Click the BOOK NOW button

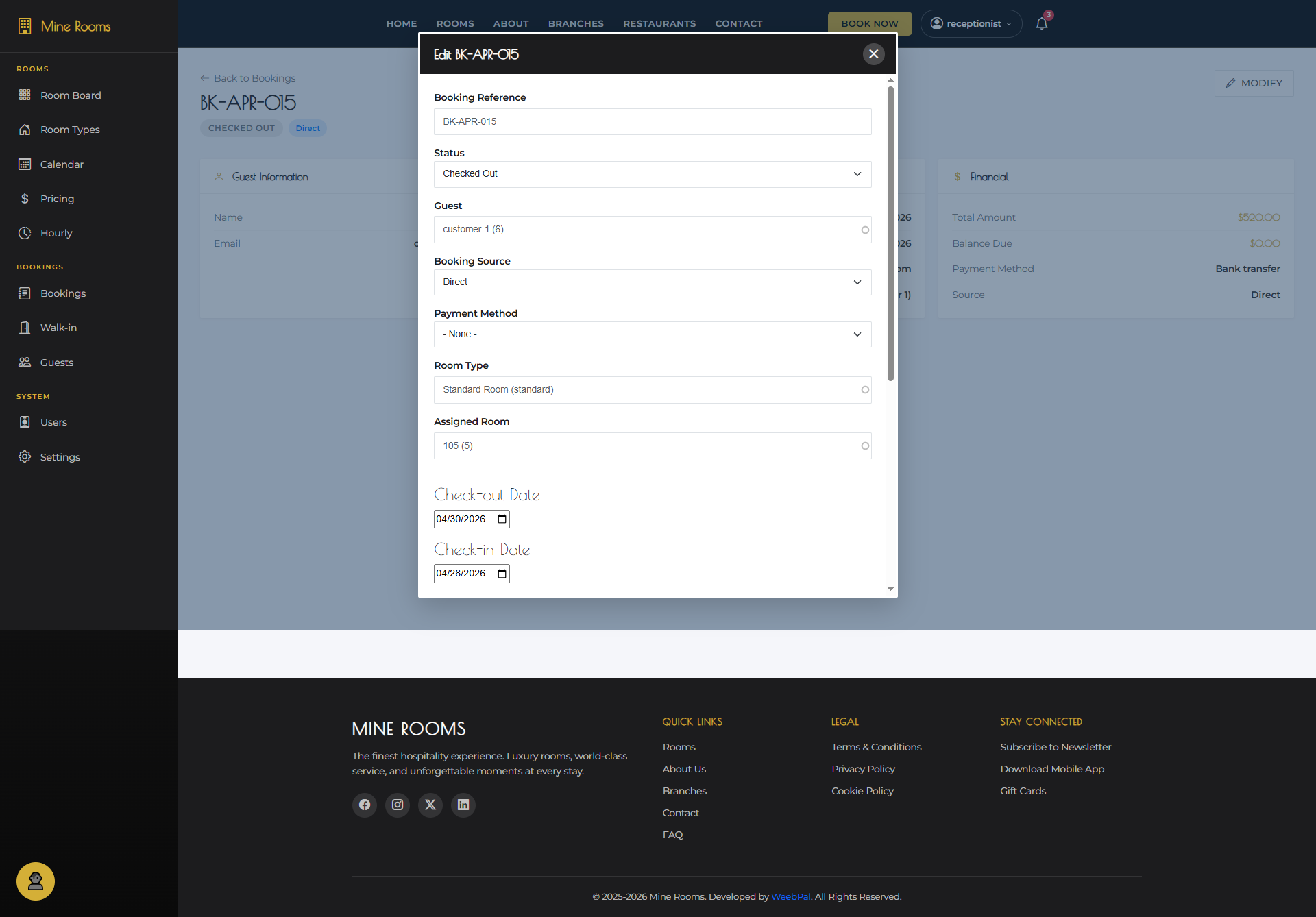[x=870, y=23]
